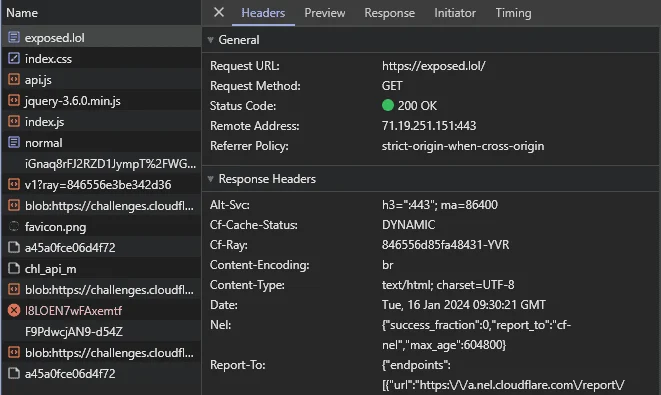661x395 pixels.
Task: Select the iGnaq8rFJ2RZD1JympT%2FWG... request
Action: [101, 164]
